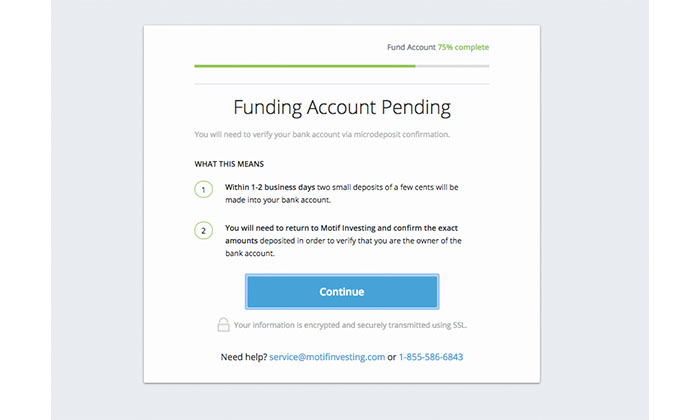Click the word 'or' between contact links

[392, 357]
